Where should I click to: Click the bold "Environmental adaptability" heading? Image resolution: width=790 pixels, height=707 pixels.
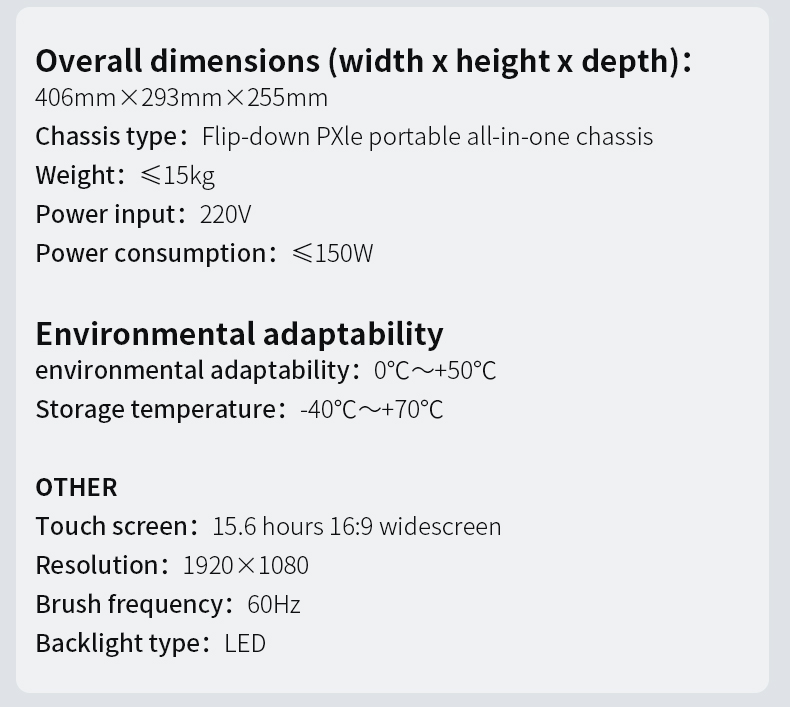(239, 332)
